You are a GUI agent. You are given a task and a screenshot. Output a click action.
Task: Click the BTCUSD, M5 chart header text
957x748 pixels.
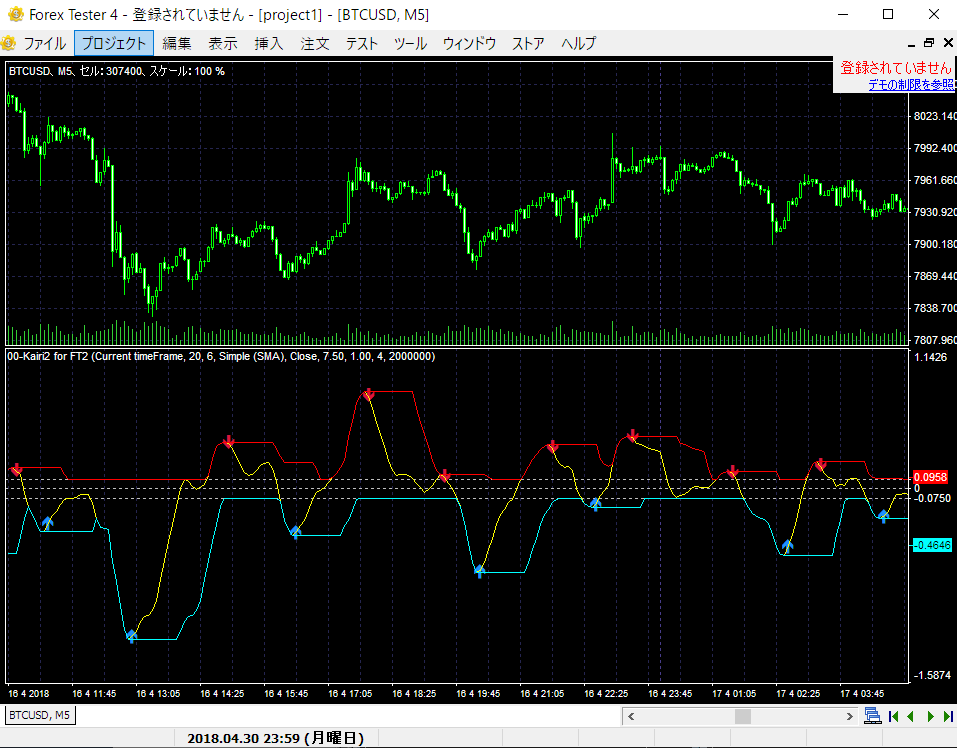pos(117,71)
